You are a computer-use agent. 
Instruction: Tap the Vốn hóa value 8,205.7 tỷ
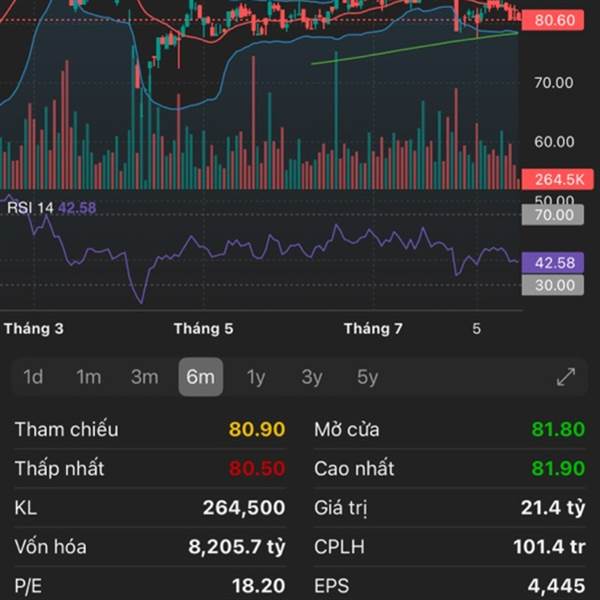(237, 547)
